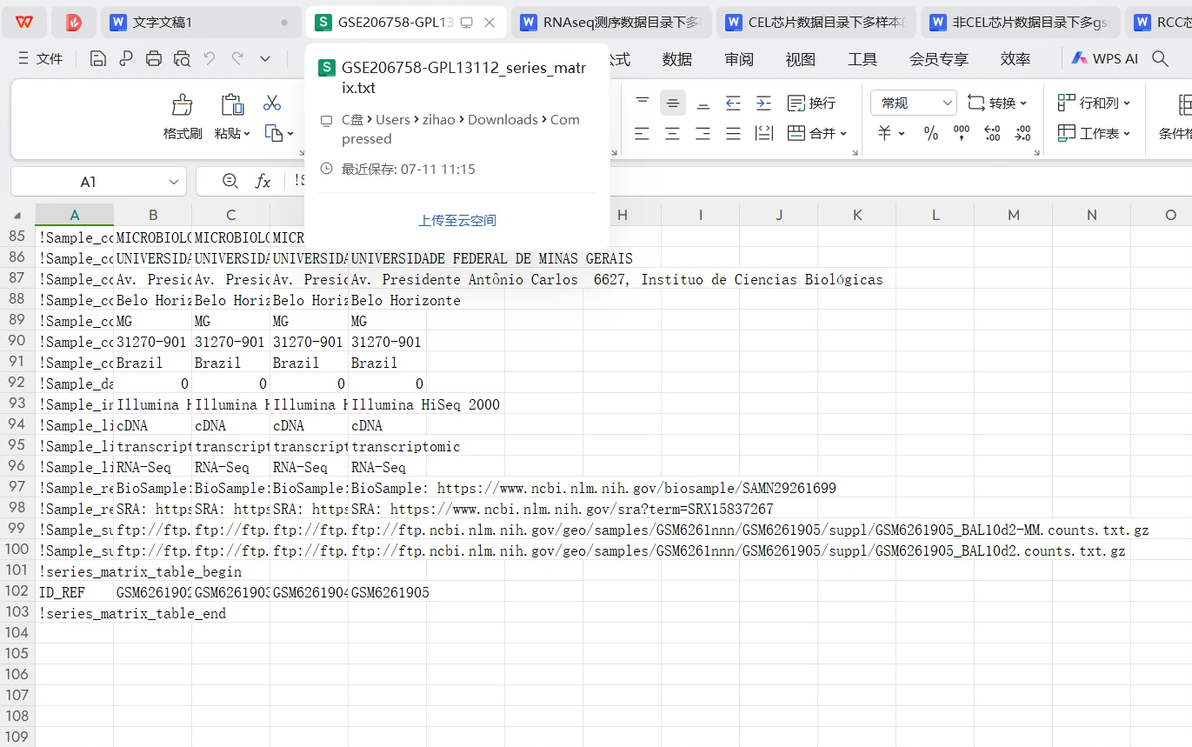Viewport: 1192px width, 747px height.
Task: Click the currency ¥ format icon
Action: click(884, 133)
